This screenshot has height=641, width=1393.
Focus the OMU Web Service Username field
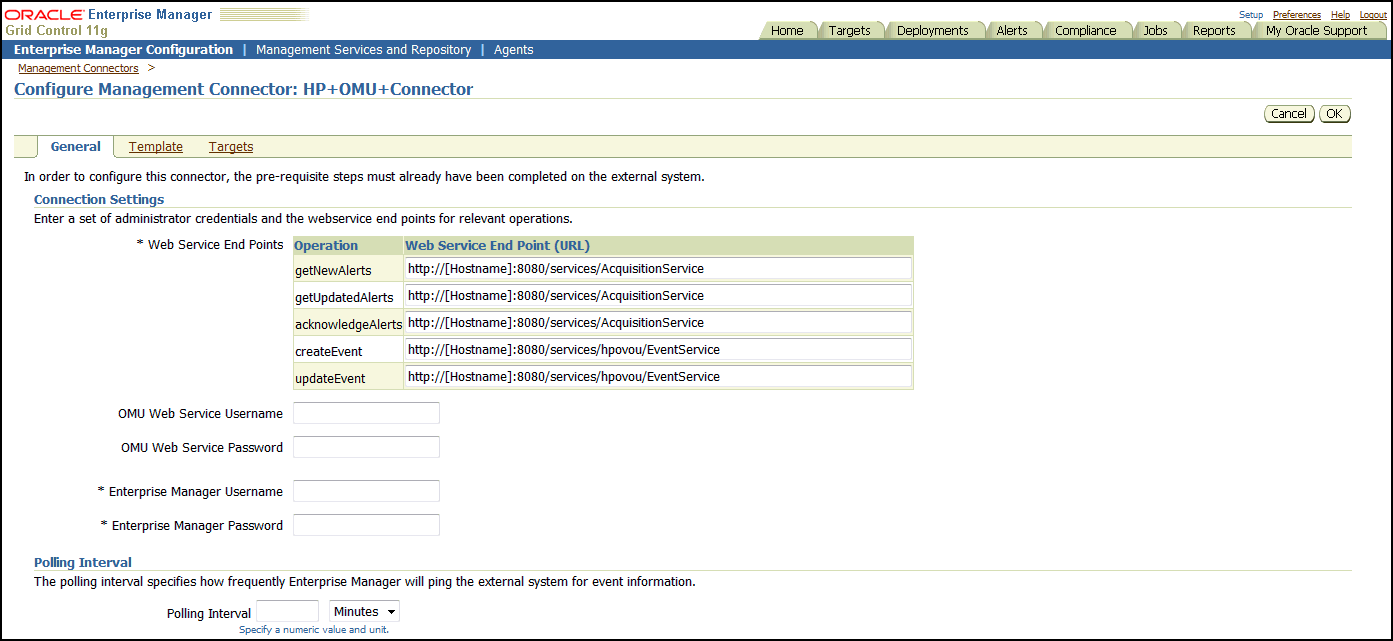pyautogui.click(x=366, y=413)
